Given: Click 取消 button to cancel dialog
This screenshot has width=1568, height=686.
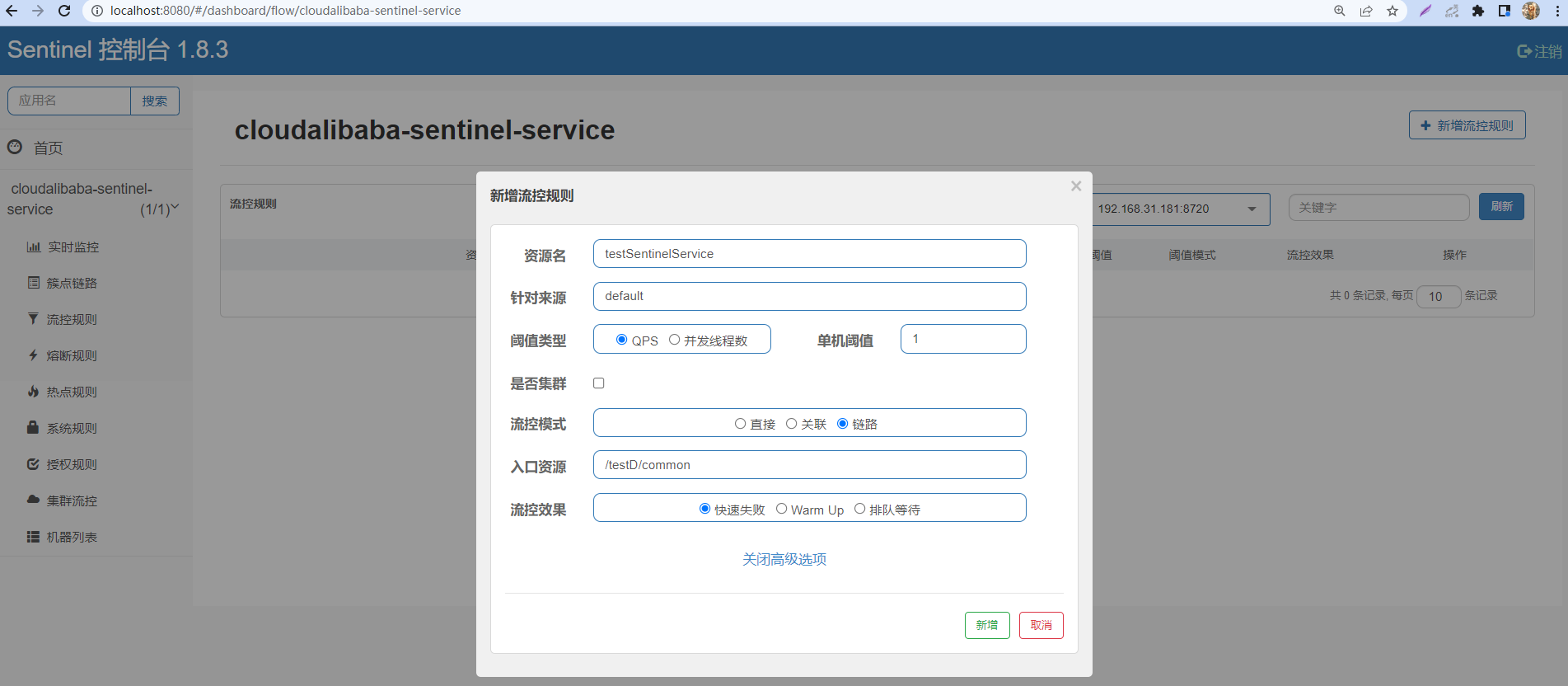Looking at the screenshot, I should pyautogui.click(x=1041, y=625).
